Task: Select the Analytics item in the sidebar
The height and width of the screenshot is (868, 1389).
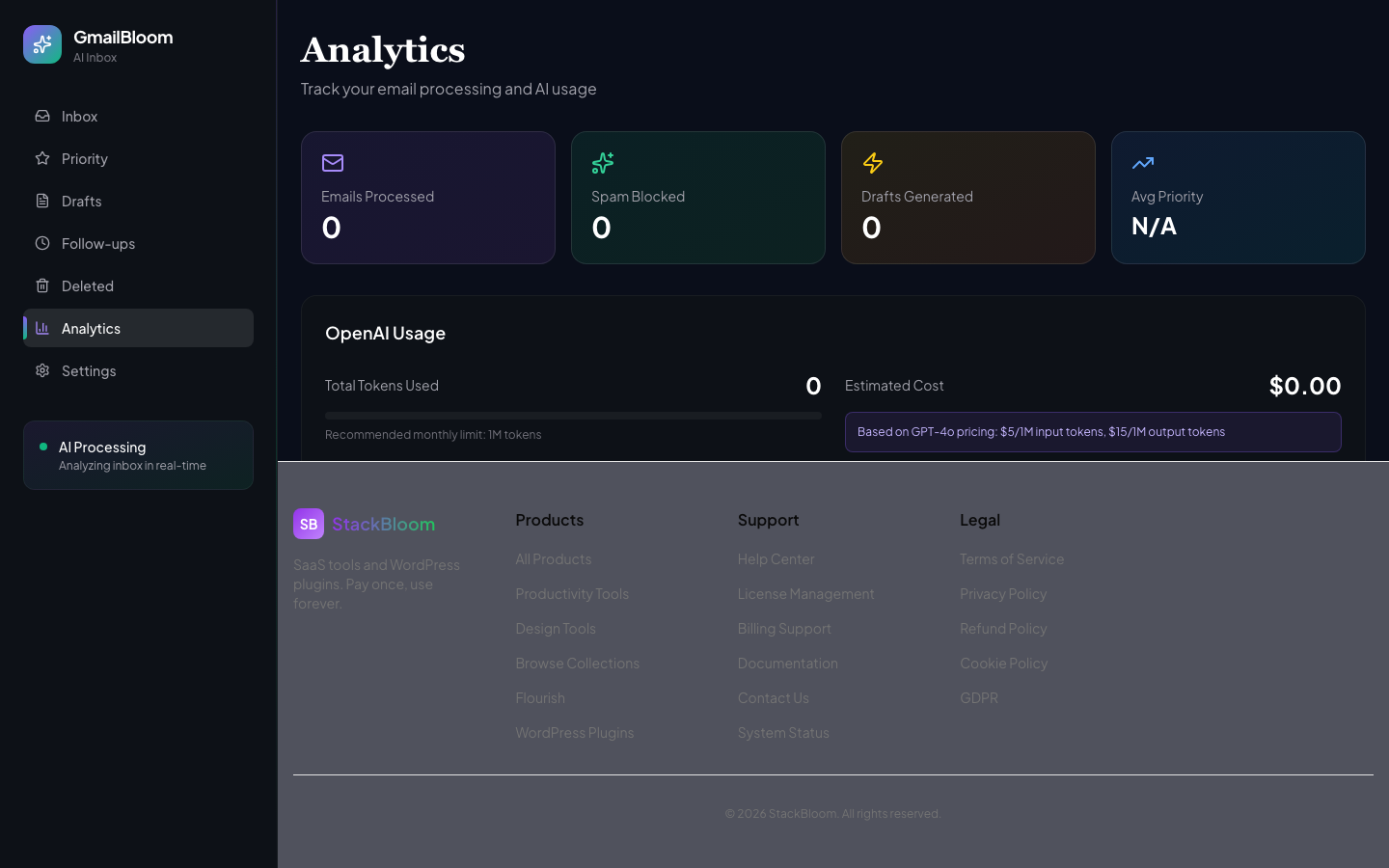Action: [x=91, y=328]
